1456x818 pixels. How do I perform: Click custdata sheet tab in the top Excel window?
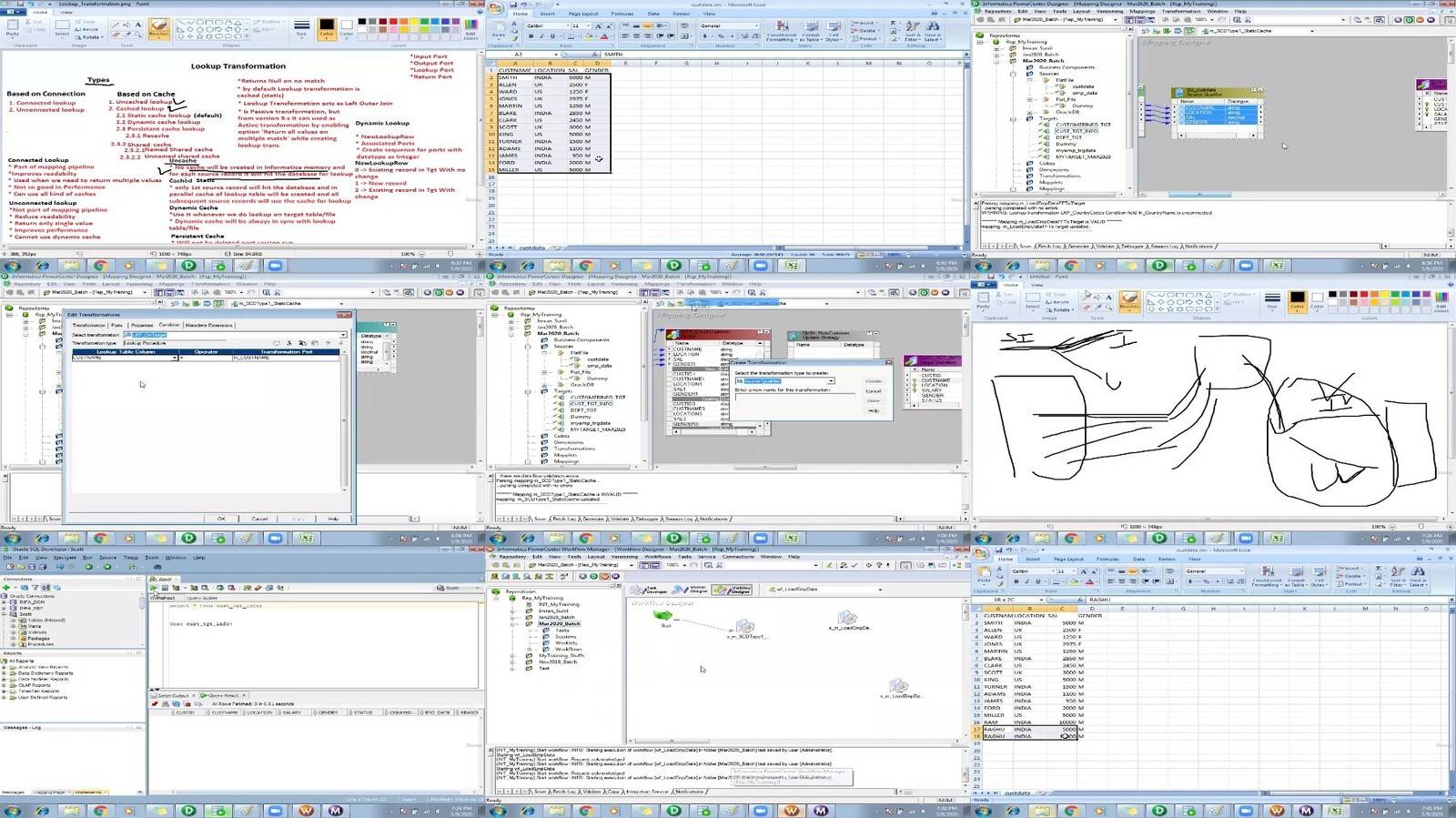click(x=532, y=247)
